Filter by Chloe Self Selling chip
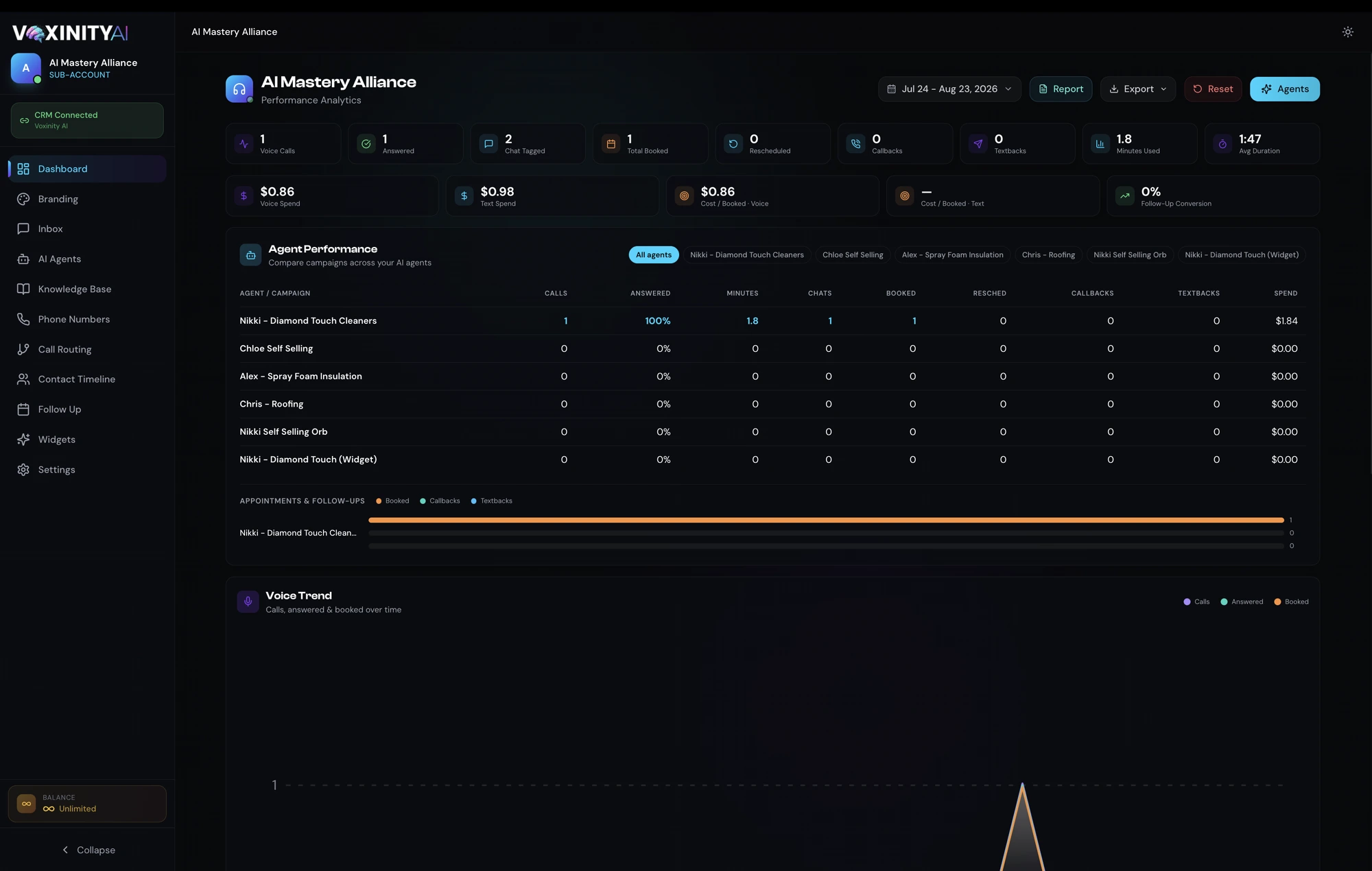This screenshot has height=871, width=1372. [x=853, y=255]
